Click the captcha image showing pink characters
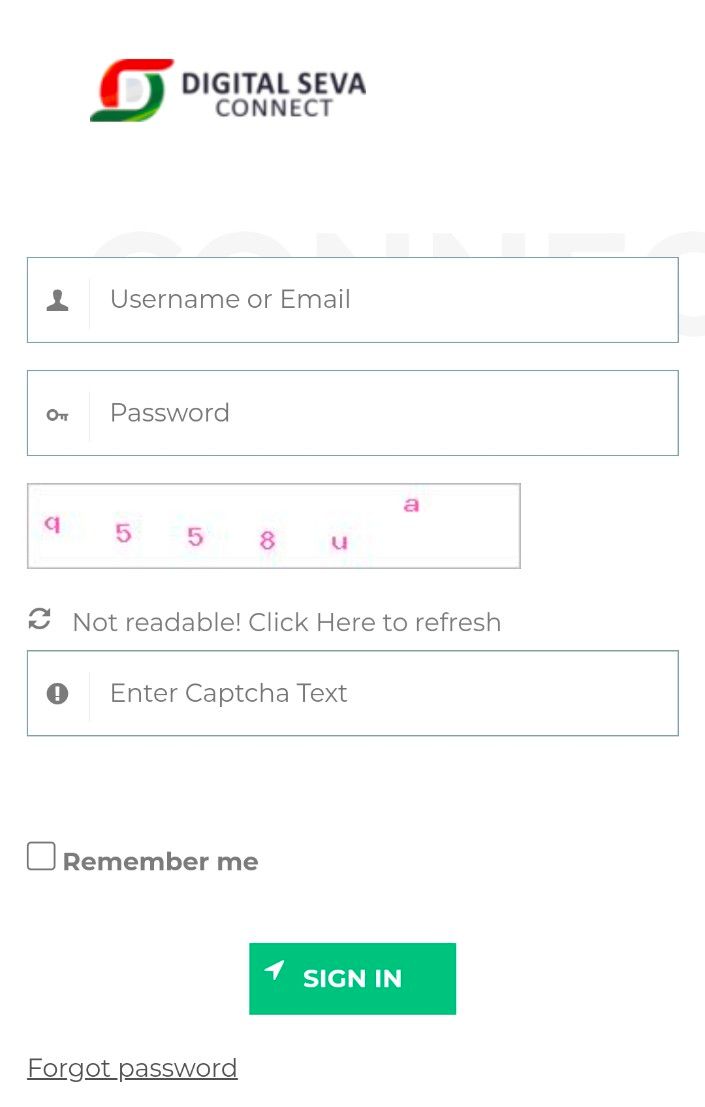This screenshot has height=1107, width=705. (x=274, y=525)
